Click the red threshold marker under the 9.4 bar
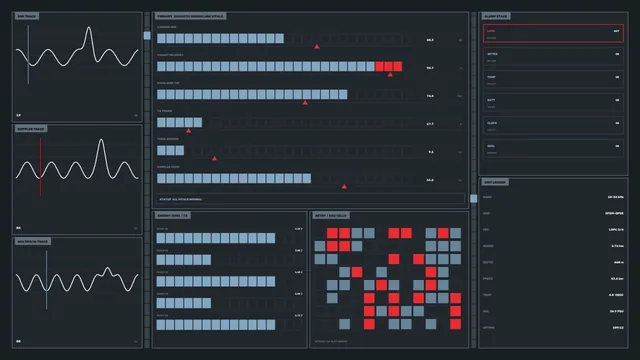640x360 pixels. (214, 158)
